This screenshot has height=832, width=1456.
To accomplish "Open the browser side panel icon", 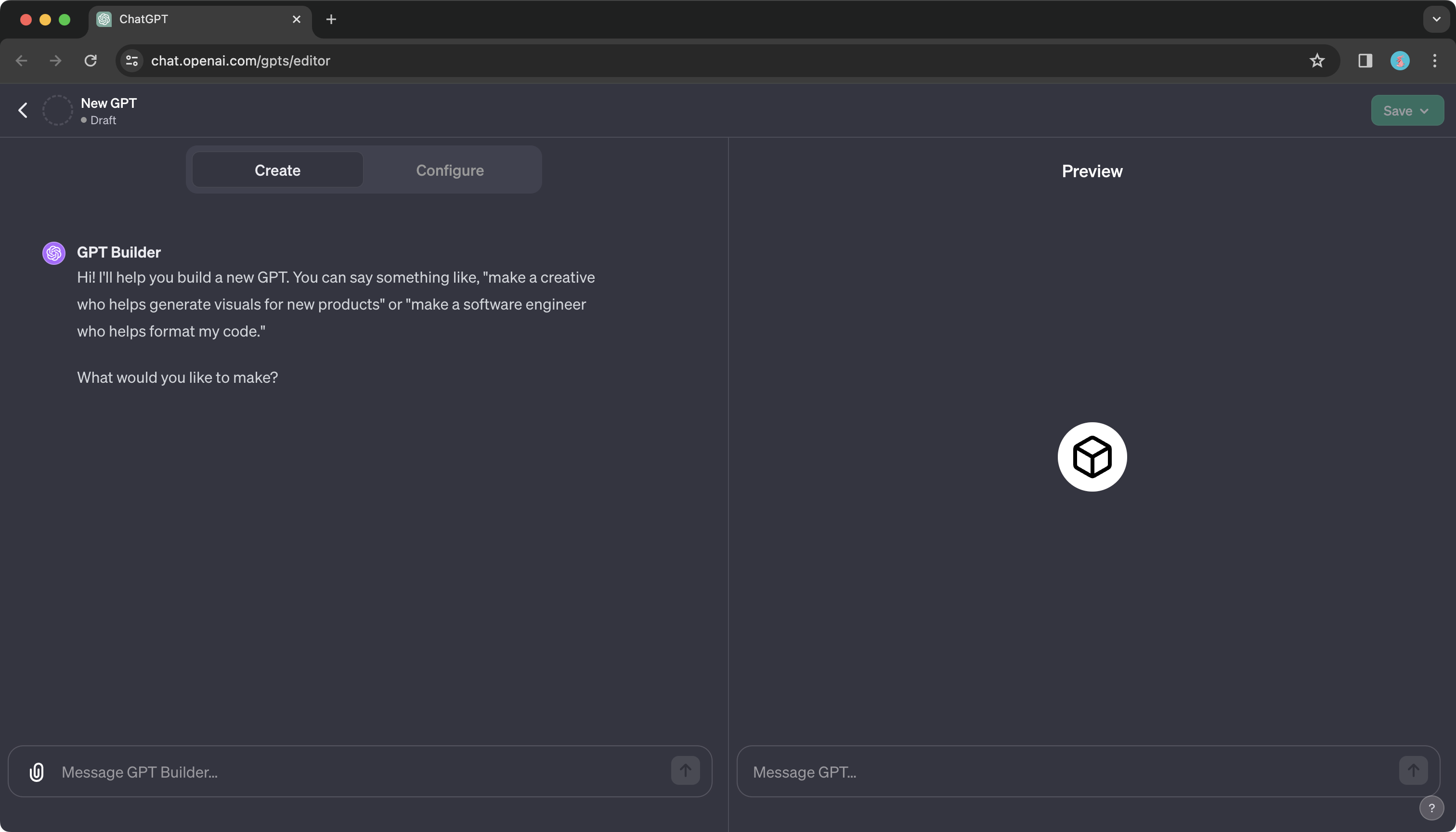I will pyautogui.click(x=1365, y=61).
